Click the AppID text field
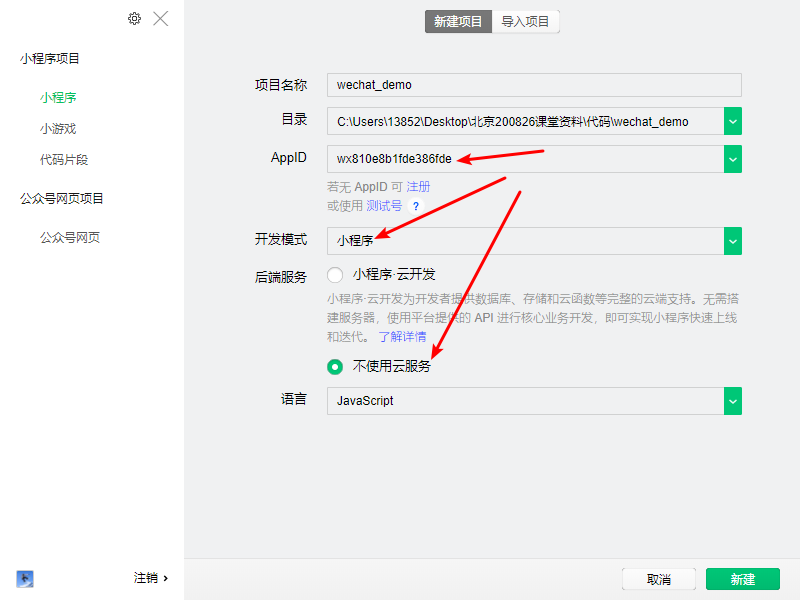The width and height of the screenshot is (800, 600). [526, 159]
